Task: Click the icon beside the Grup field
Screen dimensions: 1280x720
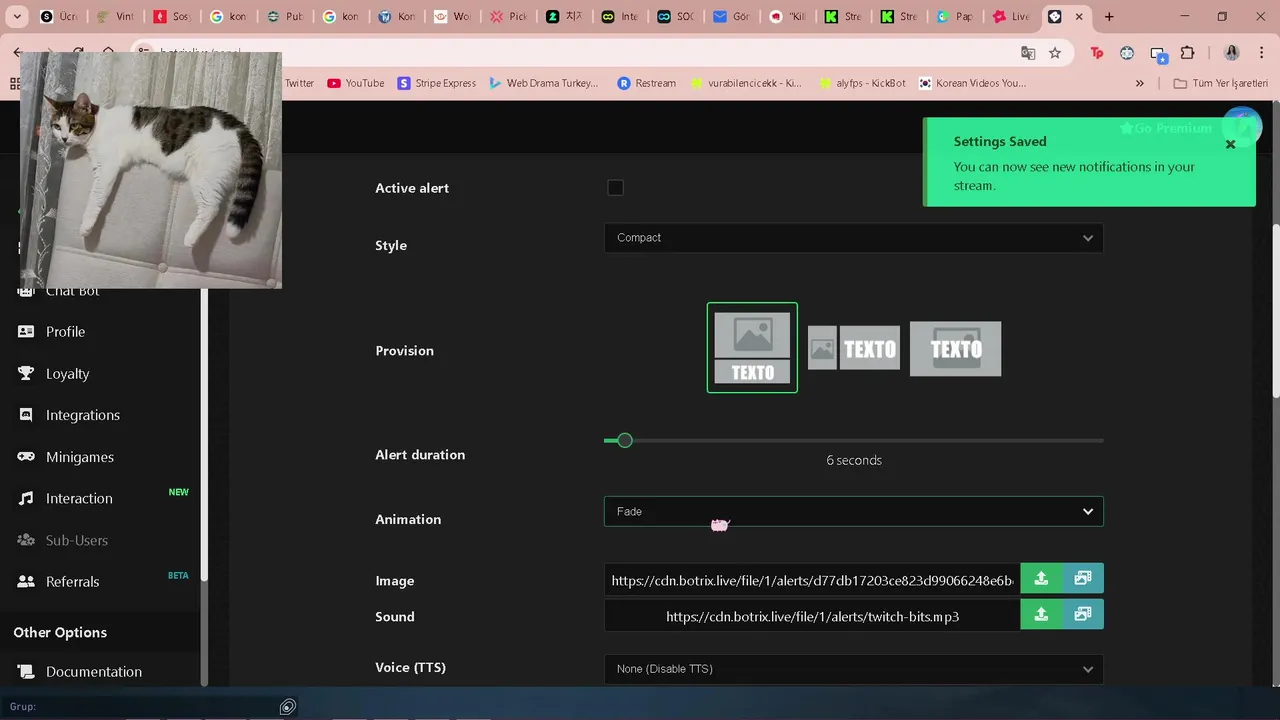Action: coord(288,707)
